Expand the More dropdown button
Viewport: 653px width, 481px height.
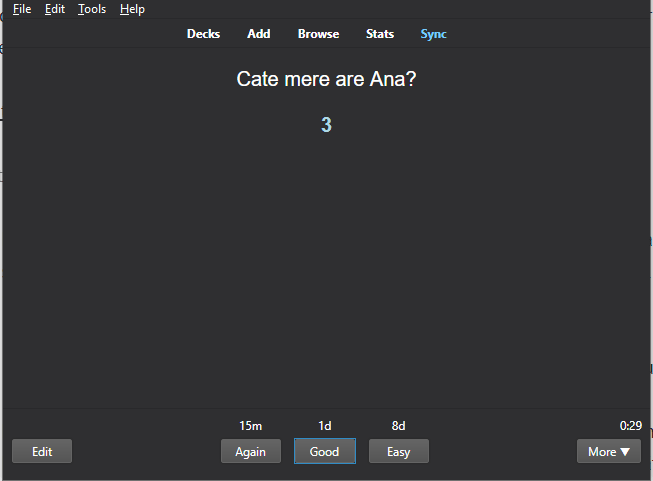(x=609, y=452)
